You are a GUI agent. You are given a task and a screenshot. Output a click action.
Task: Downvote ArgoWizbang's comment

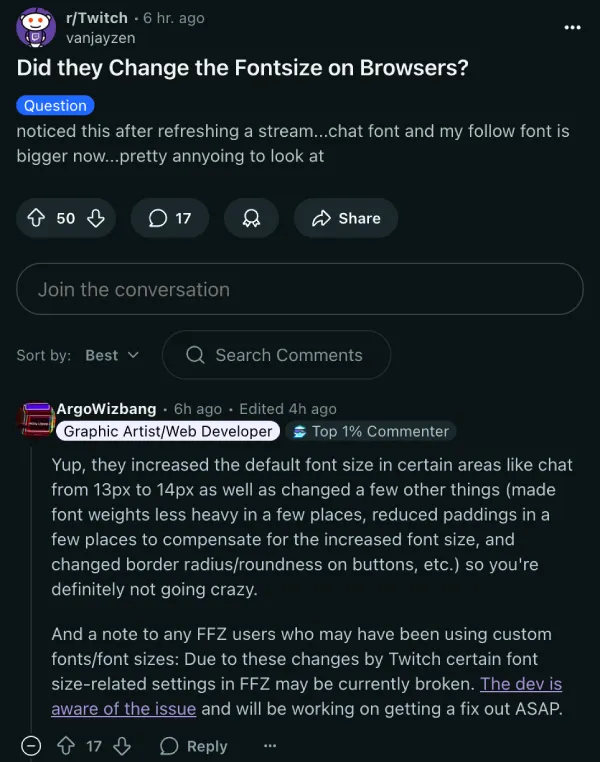123,746
